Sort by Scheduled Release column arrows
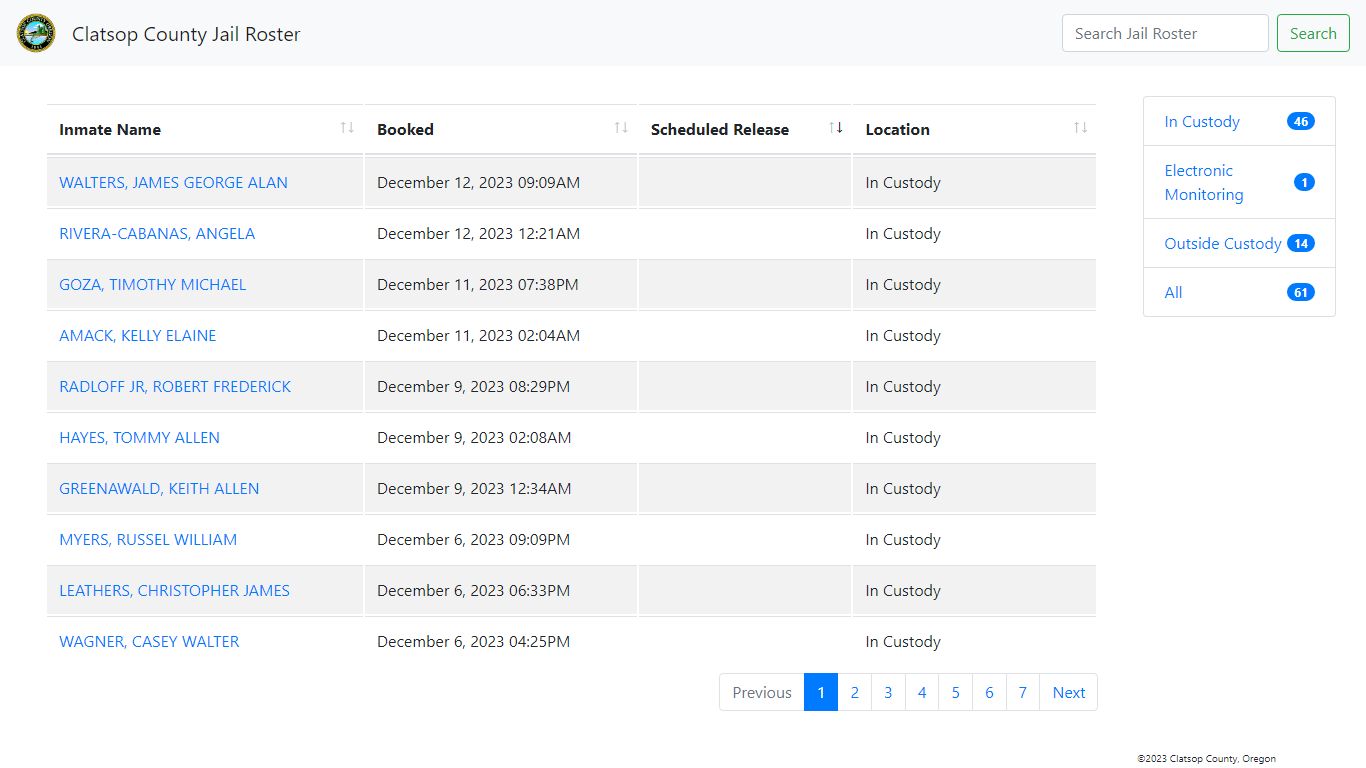Screen dimensions: 1366x768 836,128
